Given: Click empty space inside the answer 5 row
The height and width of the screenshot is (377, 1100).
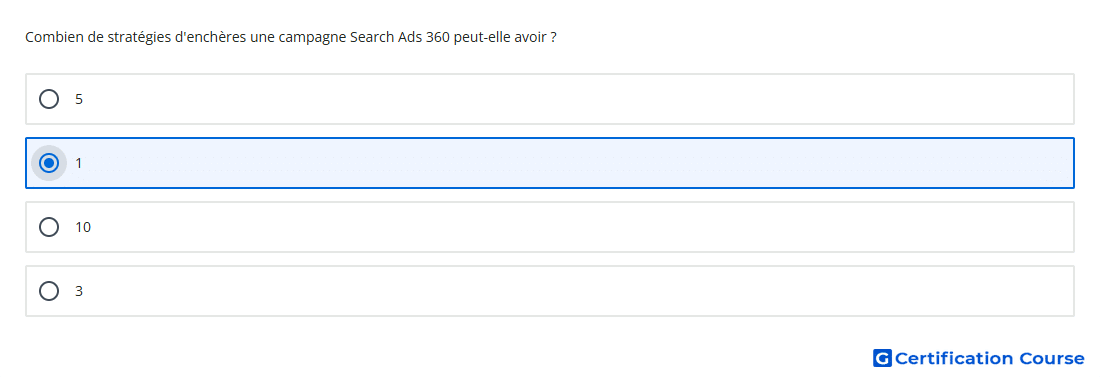Looking at the screenshot, I should click(x=561, y=99).
